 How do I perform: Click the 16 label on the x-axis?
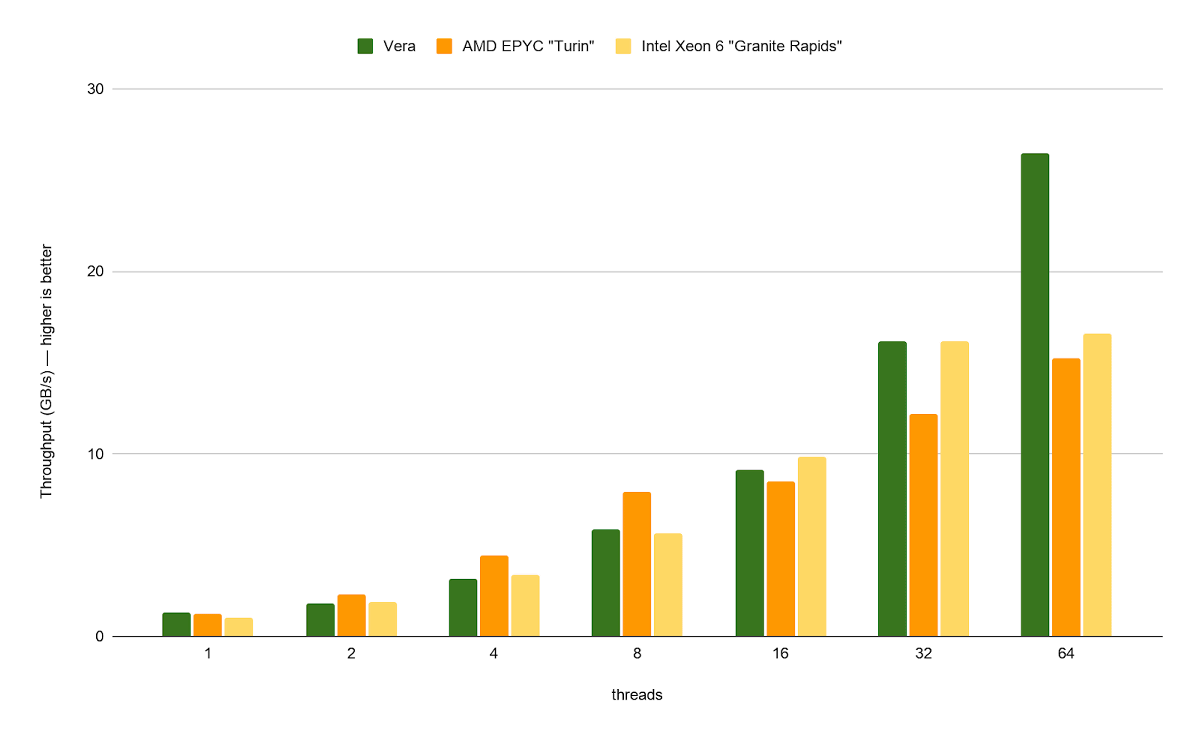pos(780,654)
